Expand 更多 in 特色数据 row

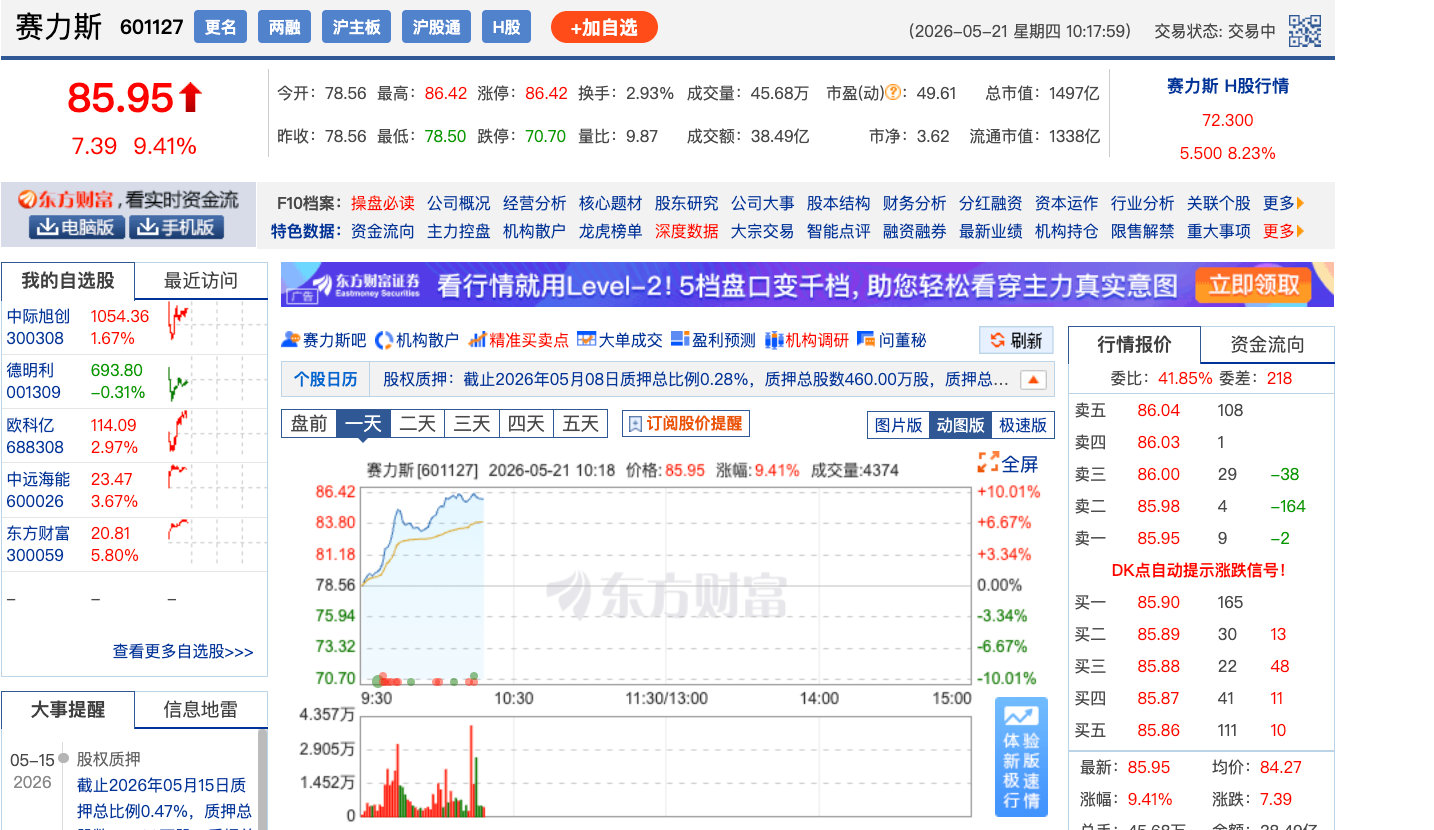click(x=1283, y=231)
